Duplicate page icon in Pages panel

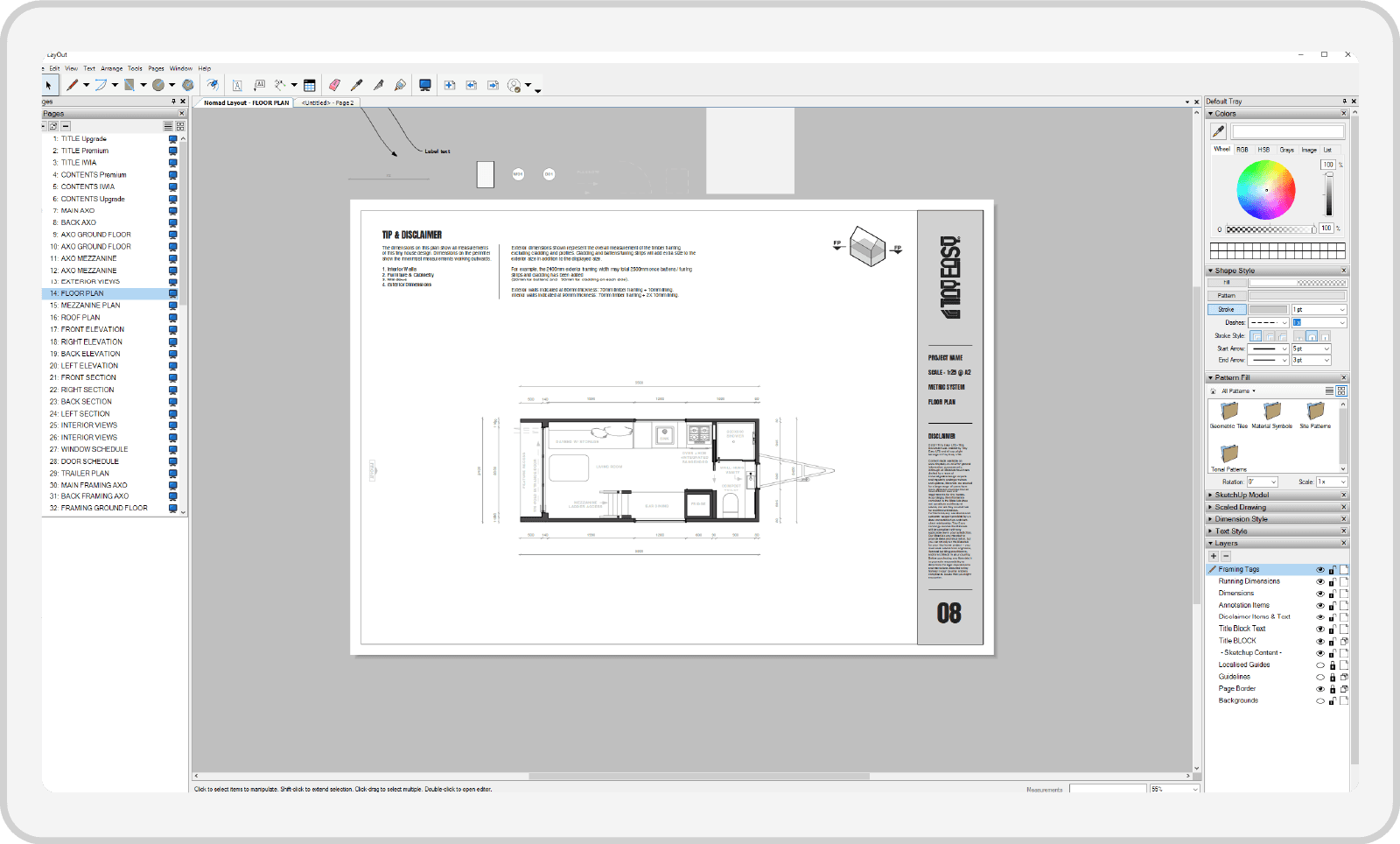[53, 126]
